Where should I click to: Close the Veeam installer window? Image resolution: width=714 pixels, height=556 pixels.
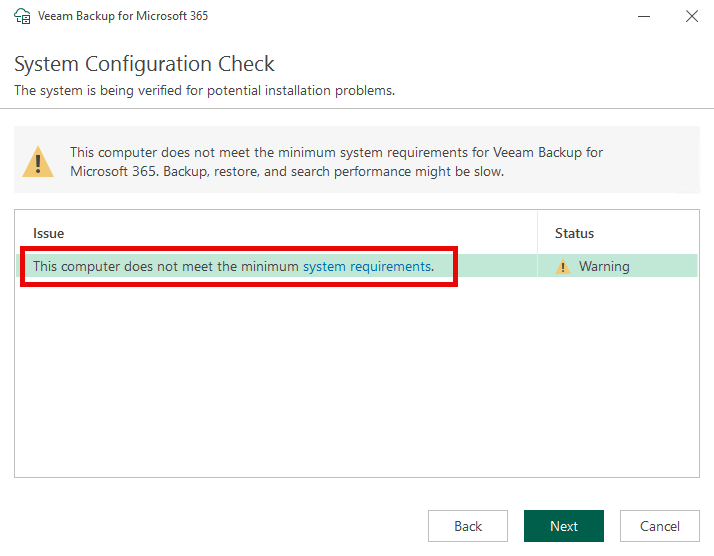click(x=691, y=17)
